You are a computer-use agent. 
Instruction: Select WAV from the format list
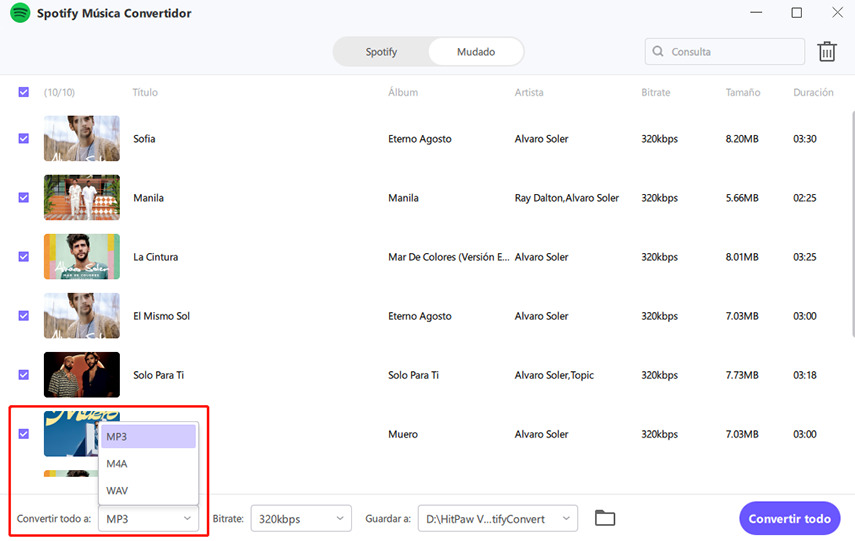tap(148, 490)
